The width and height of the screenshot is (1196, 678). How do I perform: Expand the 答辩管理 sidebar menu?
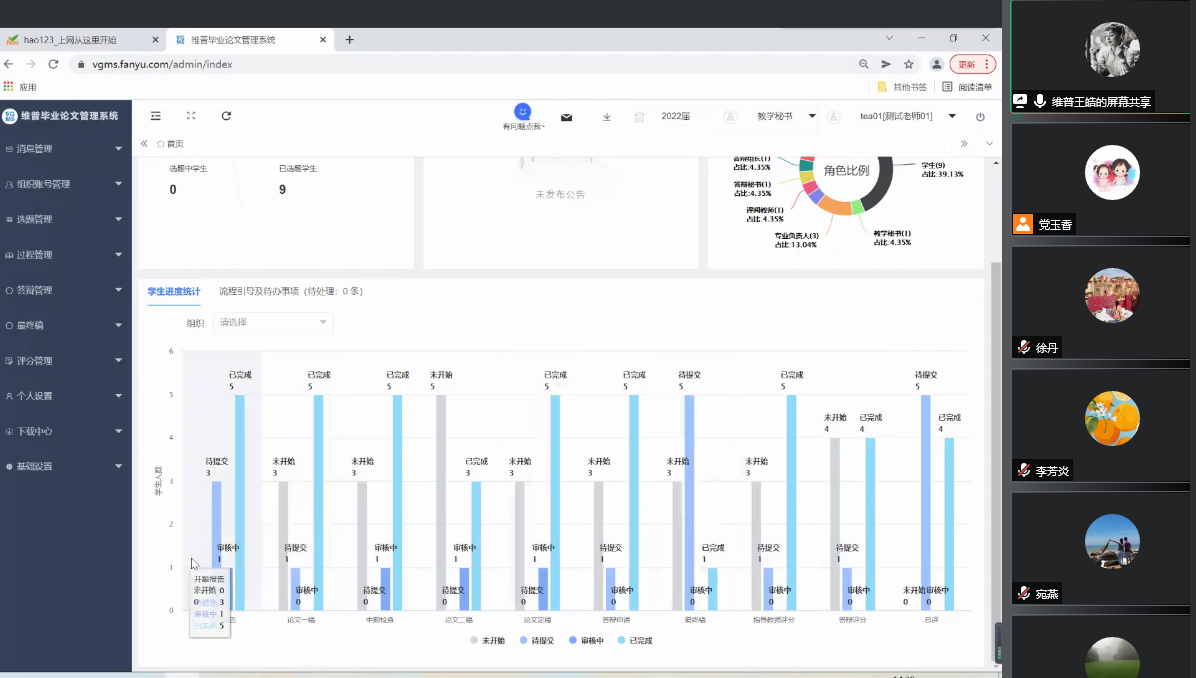coord(65,290)
